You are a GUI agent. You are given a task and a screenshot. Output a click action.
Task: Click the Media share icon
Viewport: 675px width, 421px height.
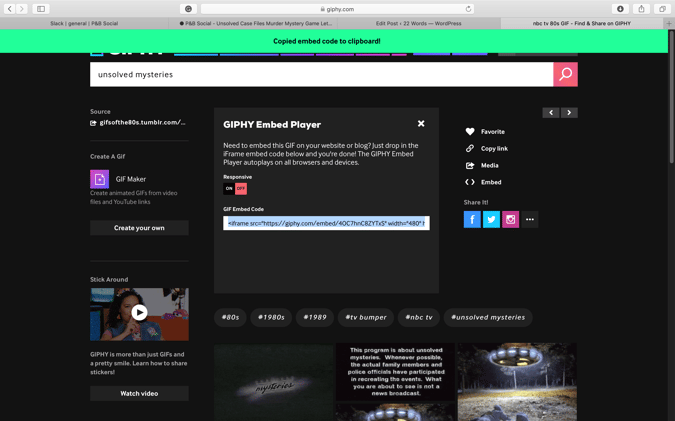470,165
